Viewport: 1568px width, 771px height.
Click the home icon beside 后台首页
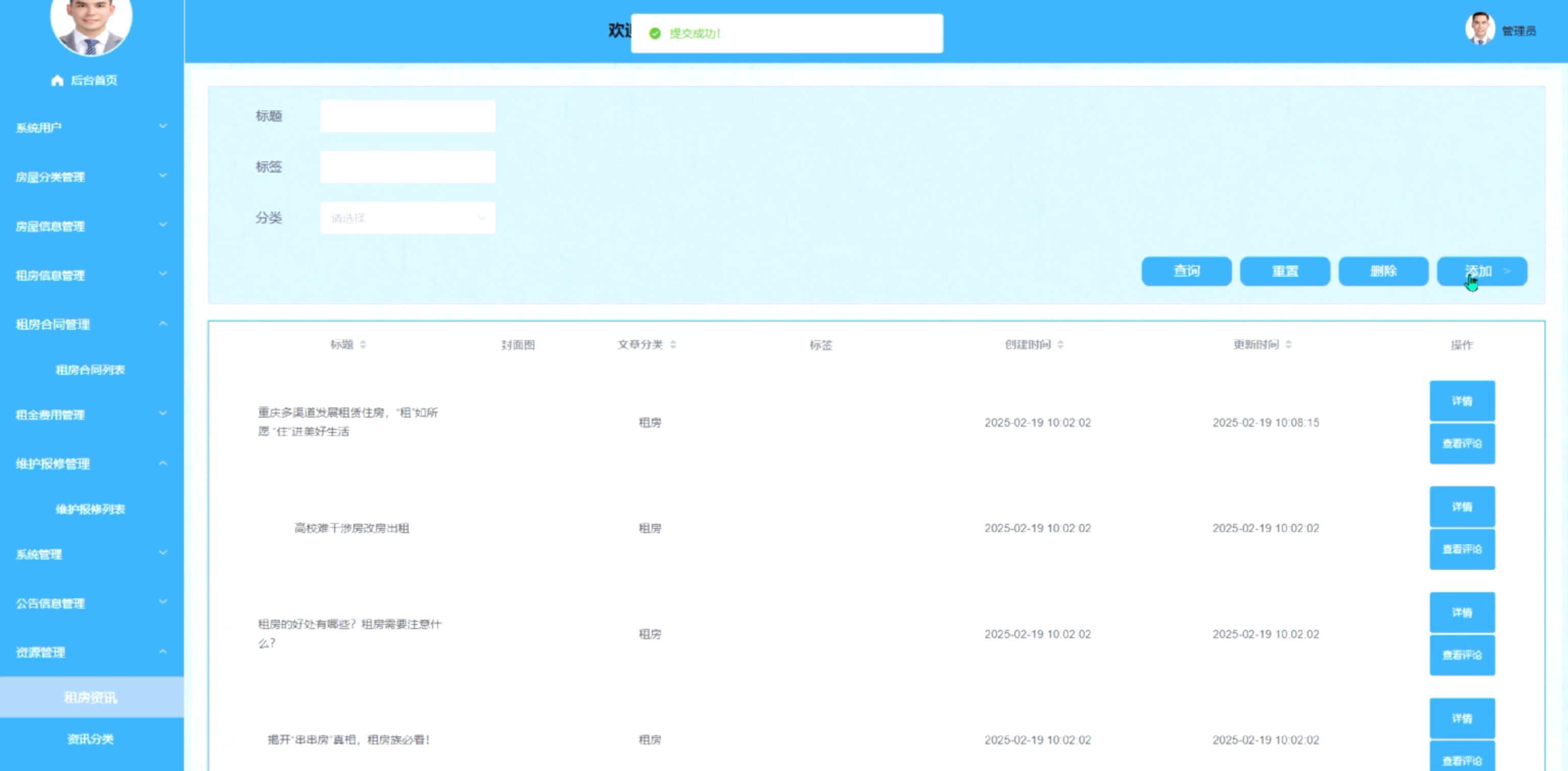point(57,80)
